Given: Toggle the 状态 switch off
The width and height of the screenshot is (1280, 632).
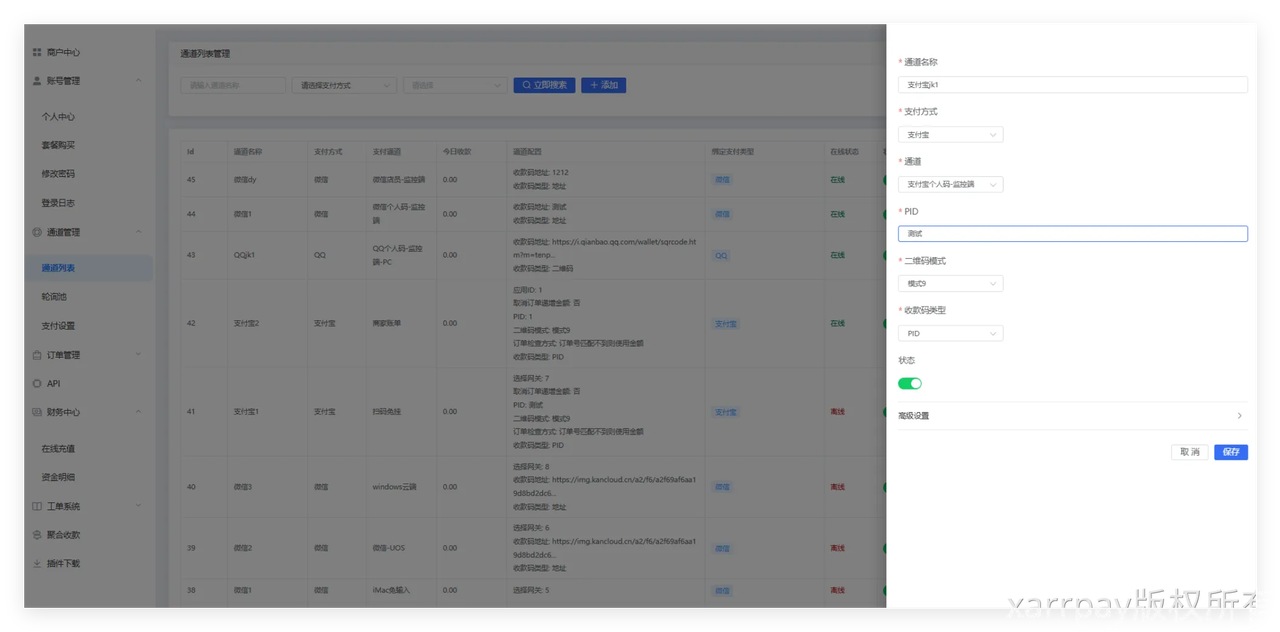Looking at the screenshot, I should (909, 383).
